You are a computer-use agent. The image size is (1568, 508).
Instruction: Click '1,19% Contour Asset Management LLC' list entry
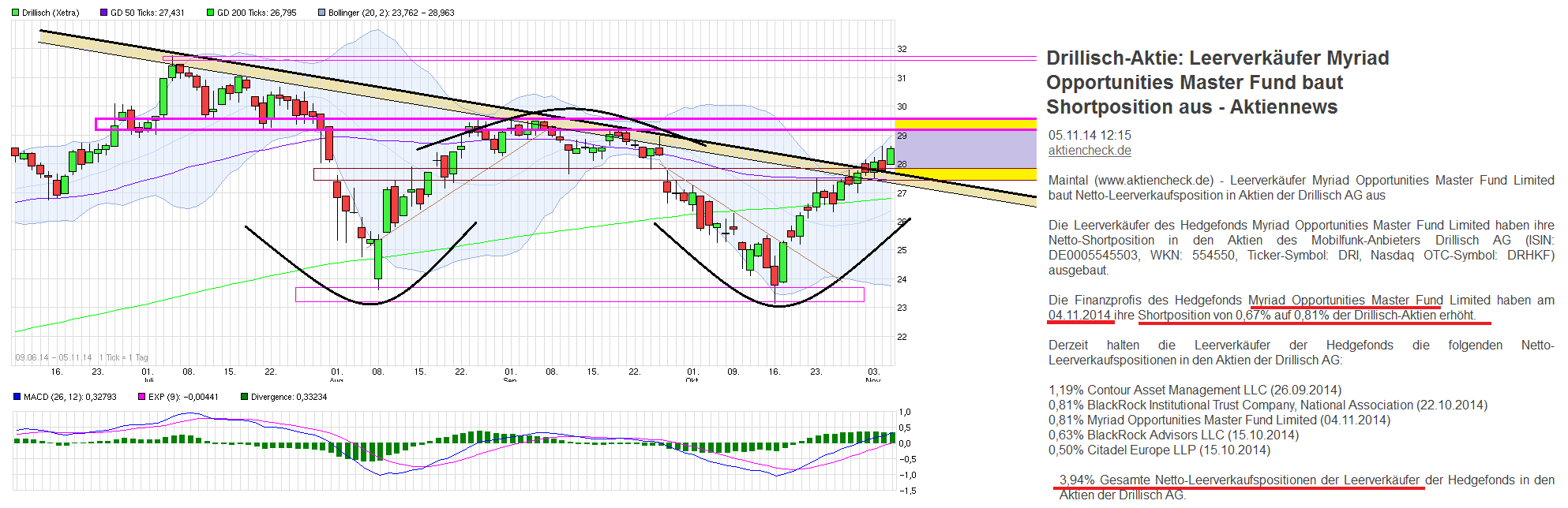pyautogui.click(x=1195, y=390)
